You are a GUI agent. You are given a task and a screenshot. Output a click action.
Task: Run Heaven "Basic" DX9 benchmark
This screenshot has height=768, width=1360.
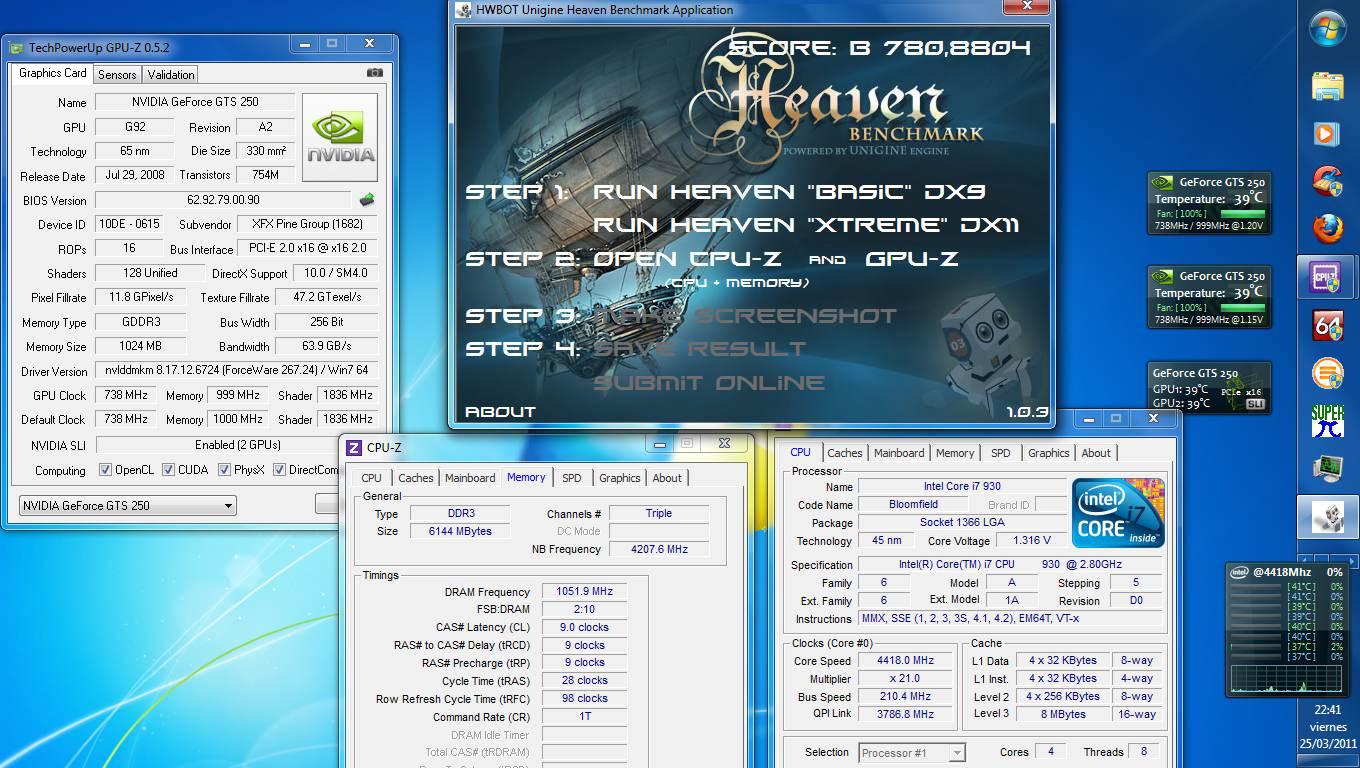point(789,192)
